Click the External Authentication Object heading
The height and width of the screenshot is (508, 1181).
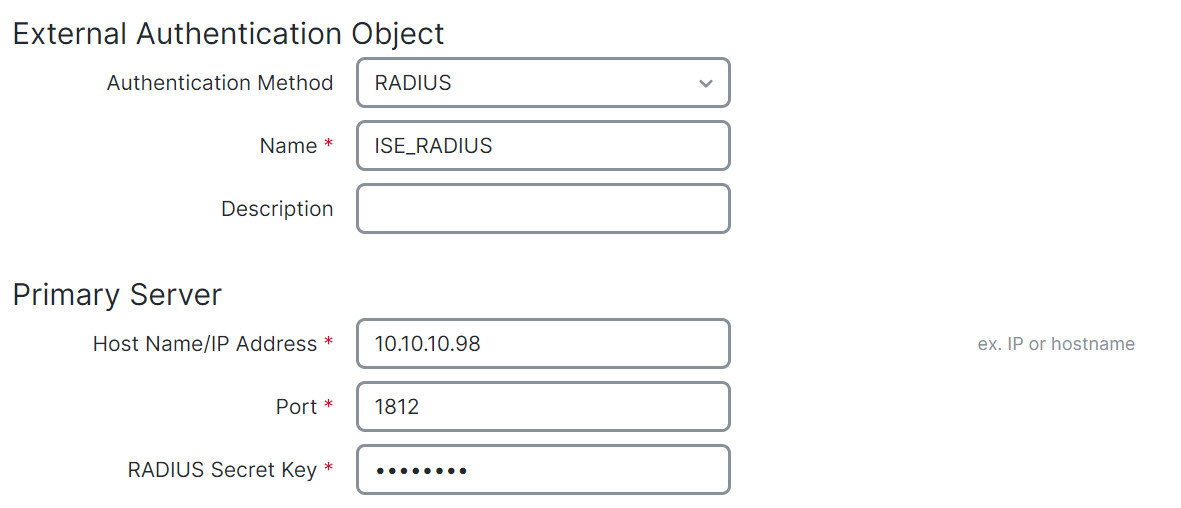228,34
